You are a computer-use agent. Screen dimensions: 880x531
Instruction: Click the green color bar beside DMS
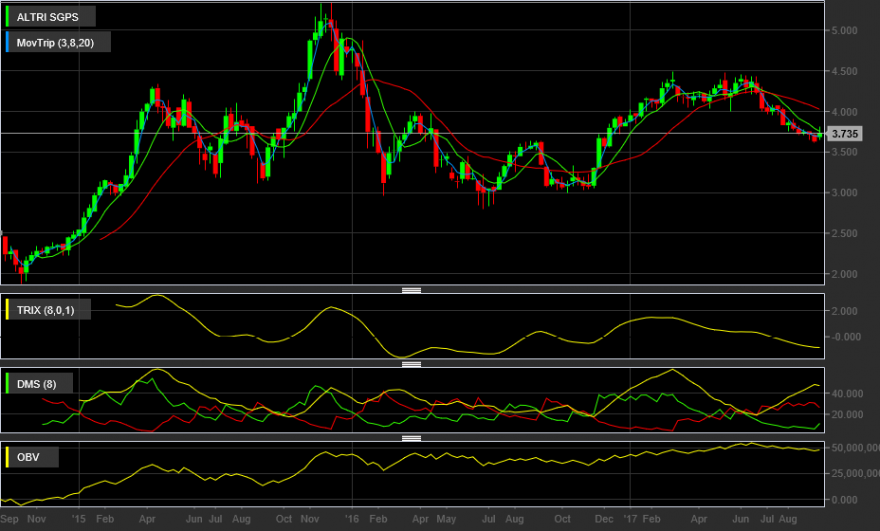coord(7,384)
